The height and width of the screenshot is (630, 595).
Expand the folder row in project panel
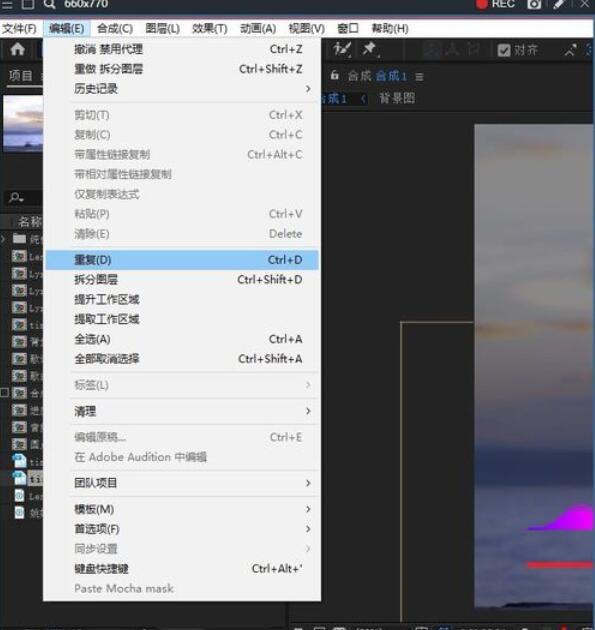pos(3,239)
